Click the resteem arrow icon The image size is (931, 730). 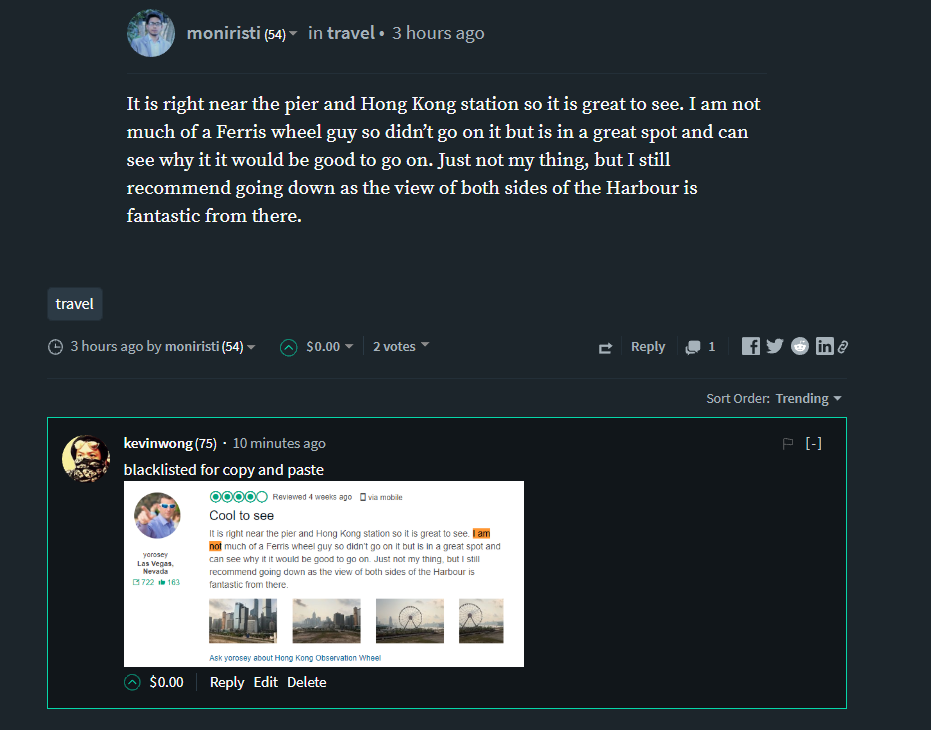605,348
